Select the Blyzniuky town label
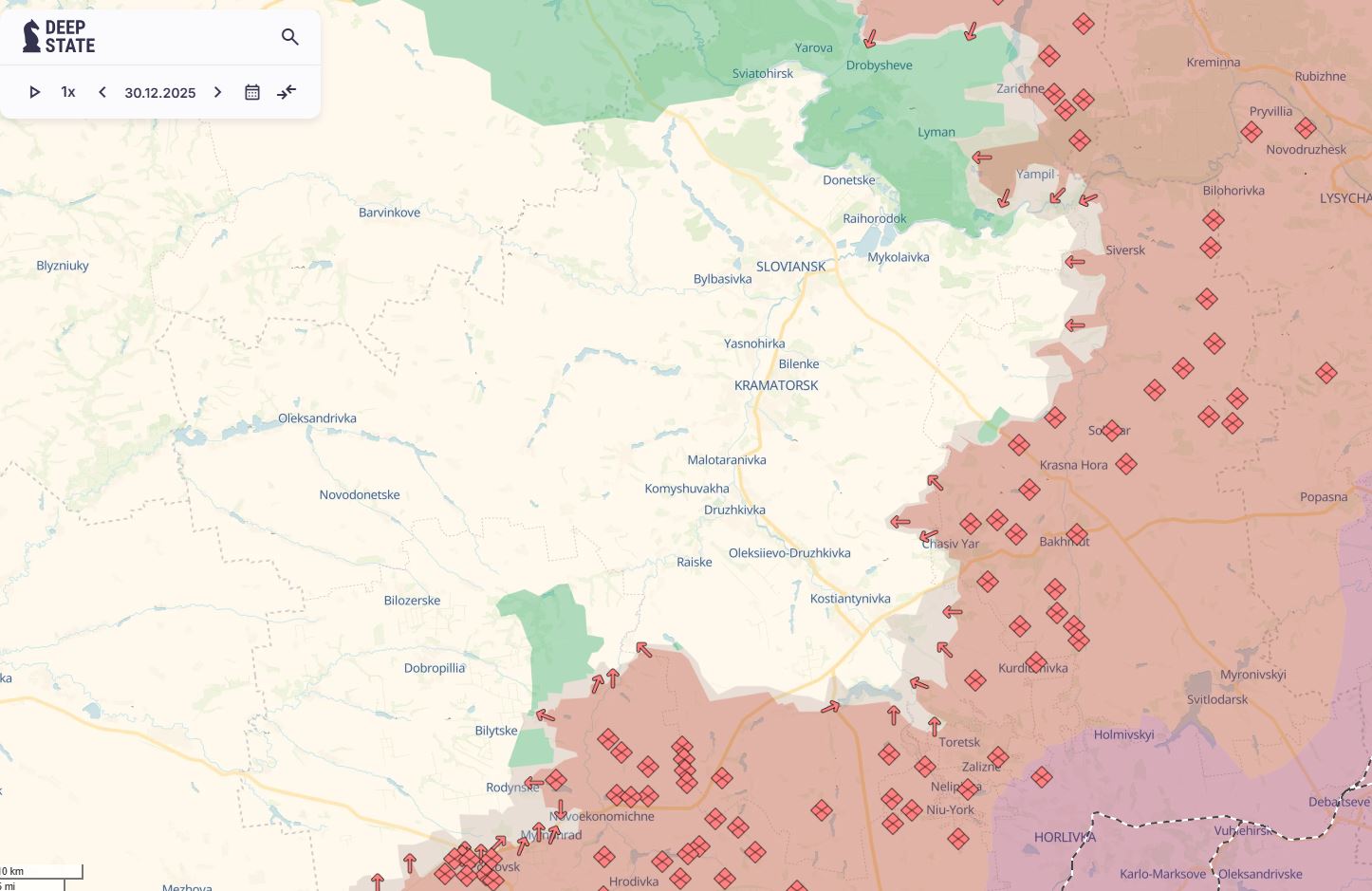 (63, 266)
